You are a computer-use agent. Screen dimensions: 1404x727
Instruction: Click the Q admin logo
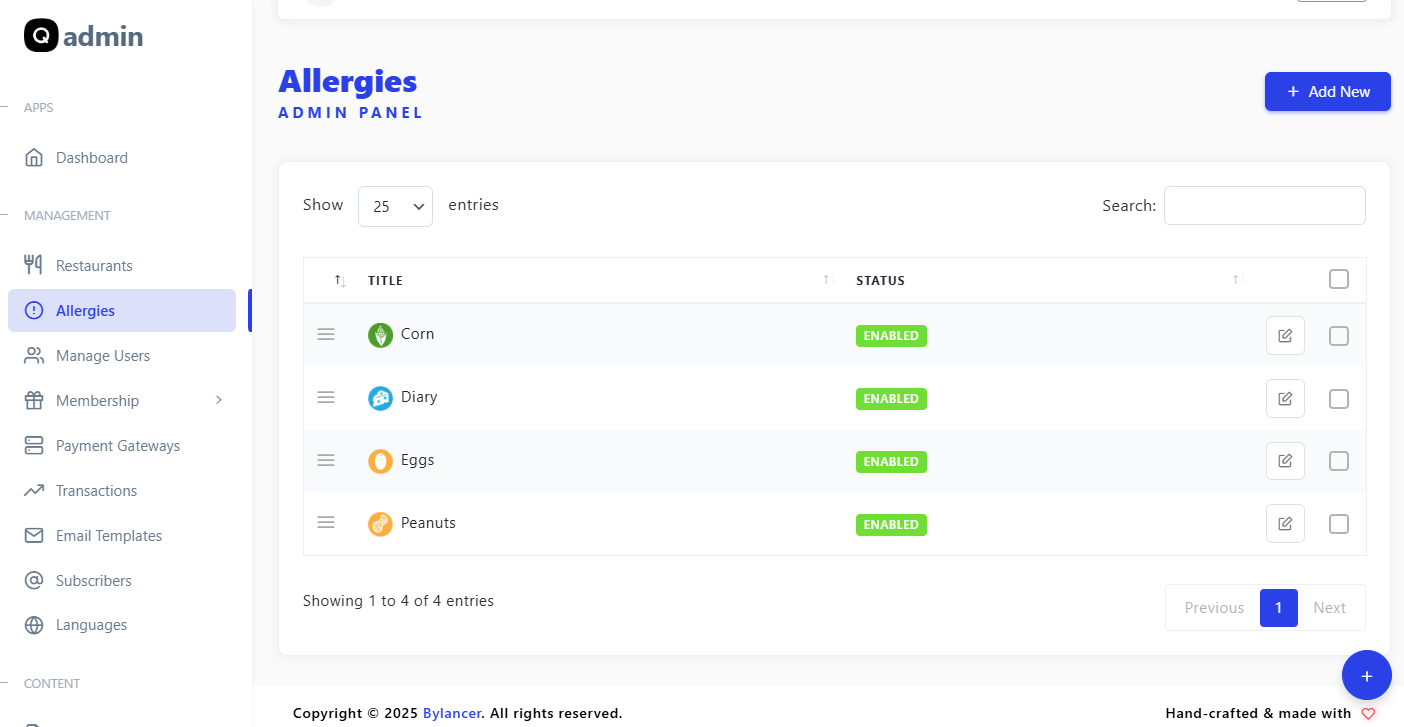coord(84,37)
